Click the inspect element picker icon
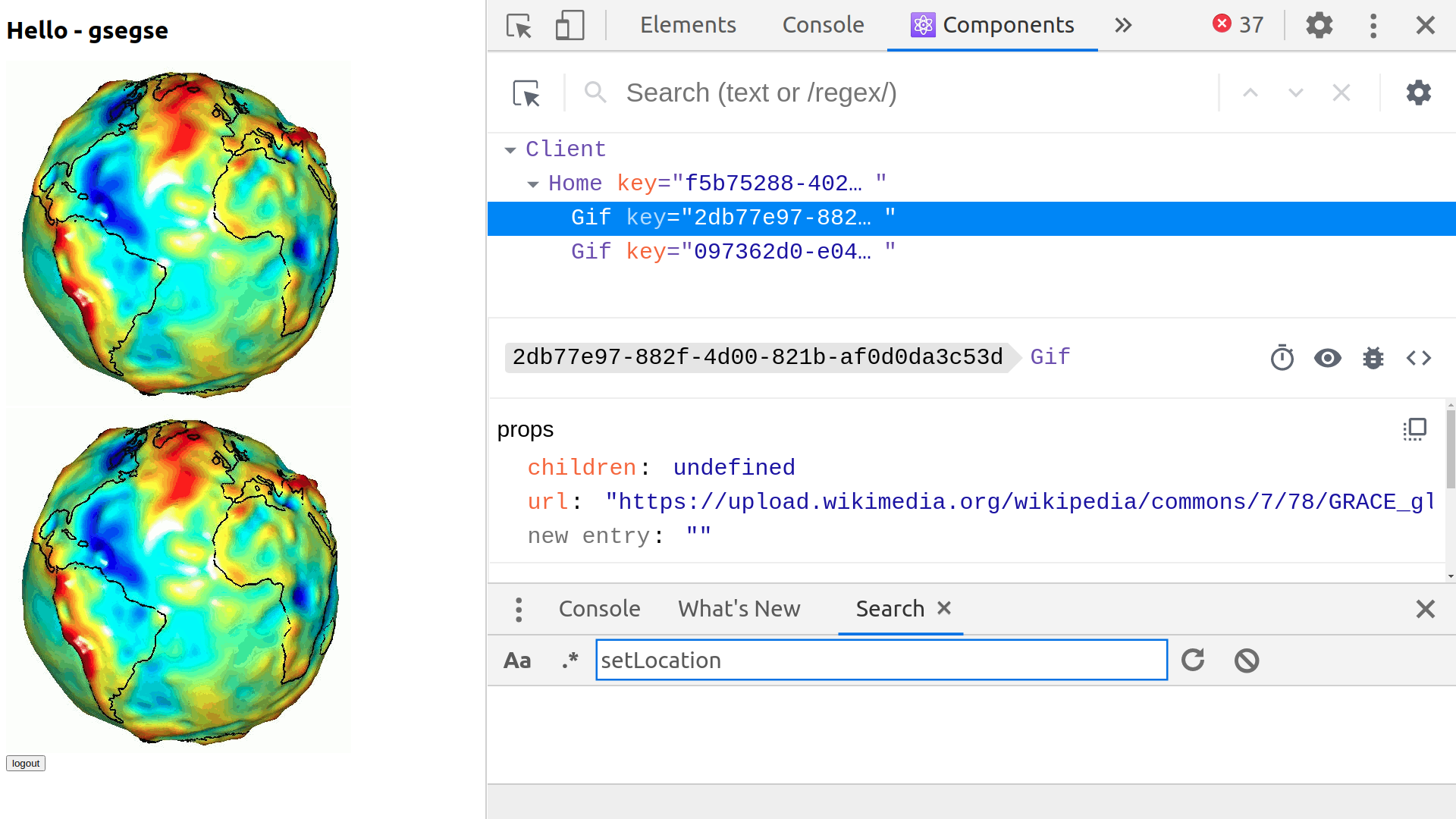This screenshot has width=1456, height=819. tap(519, 26)
